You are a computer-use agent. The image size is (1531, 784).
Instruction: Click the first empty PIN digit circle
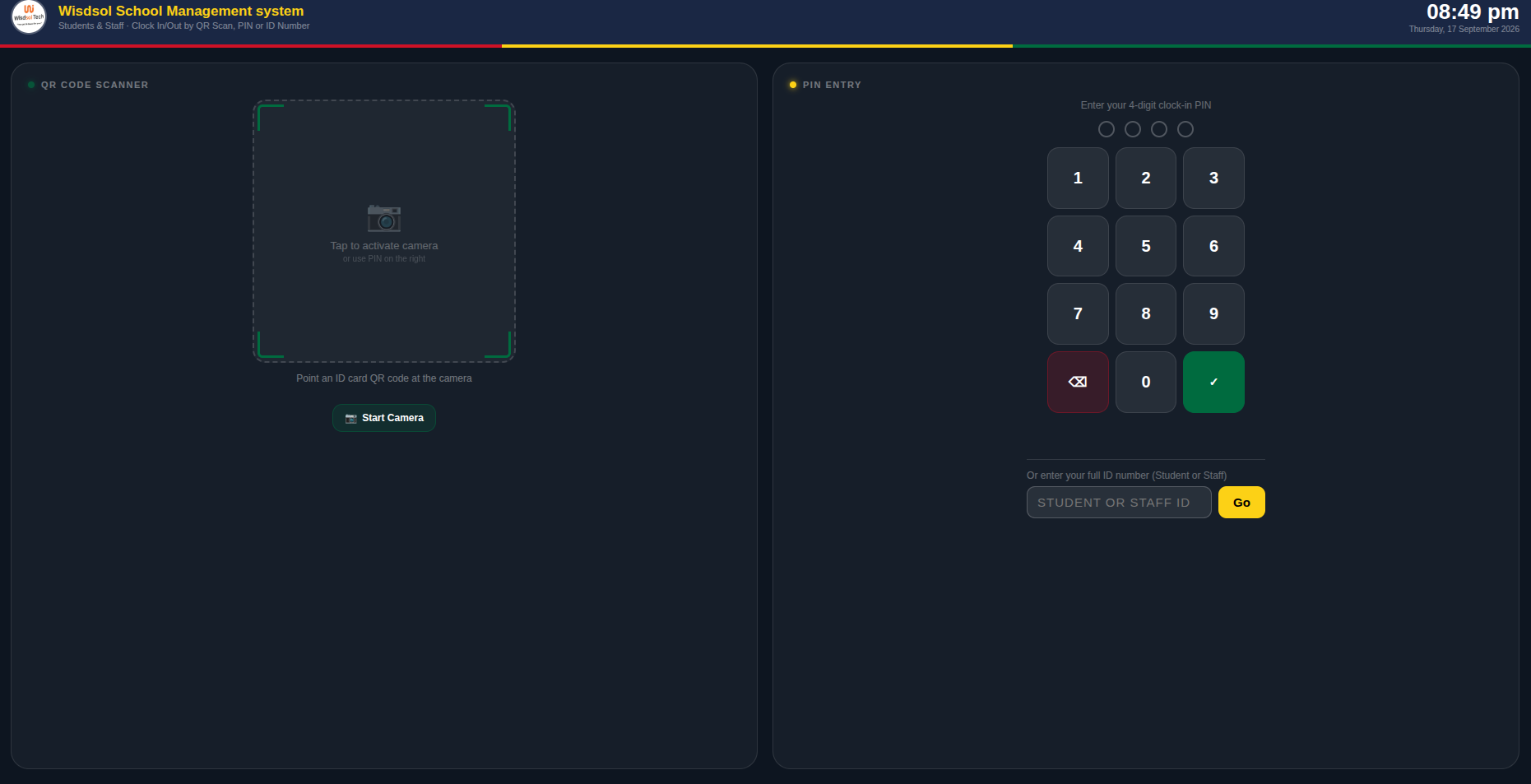pyautogui.click(x=1106, y=129)
